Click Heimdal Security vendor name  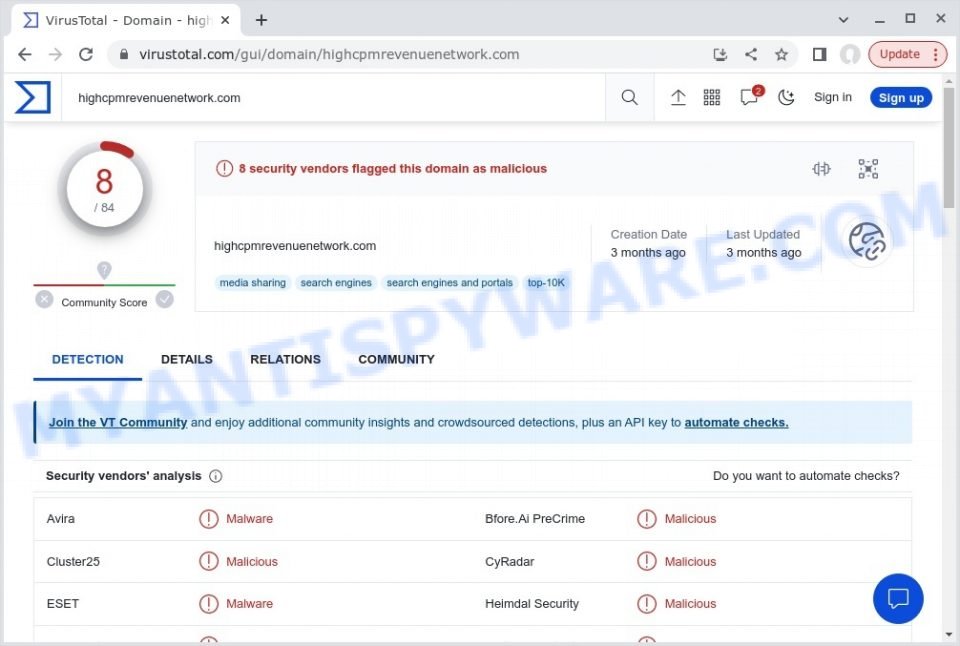pyautogui.click(x=531, y=604)
